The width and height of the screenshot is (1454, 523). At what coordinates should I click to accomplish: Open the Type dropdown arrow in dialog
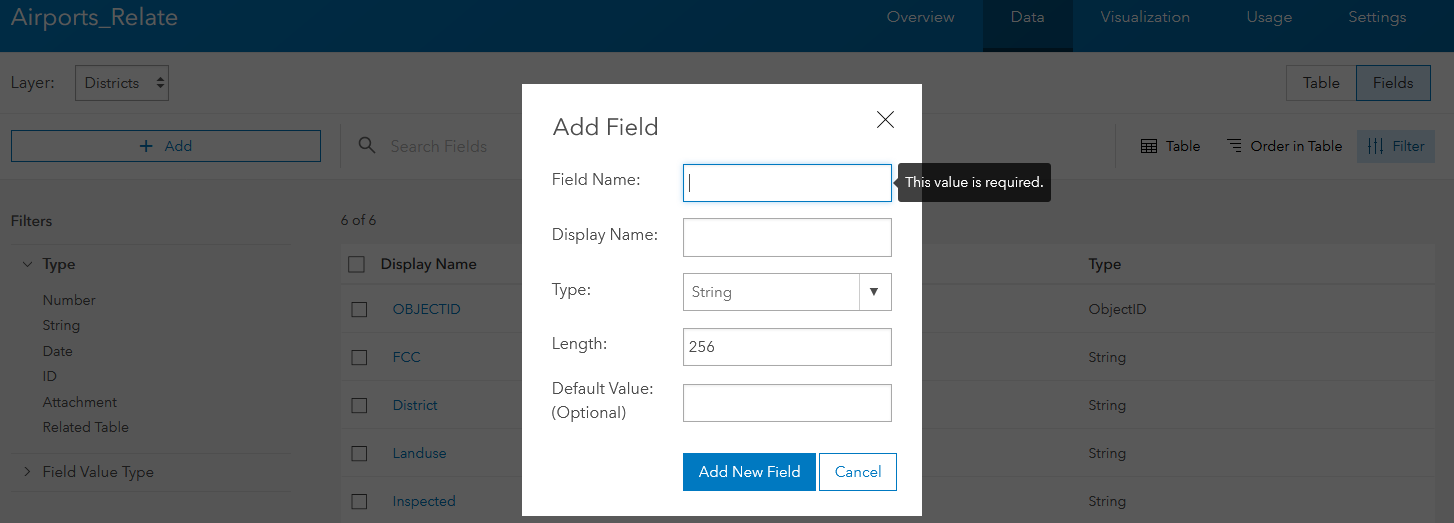click(874, 292)
